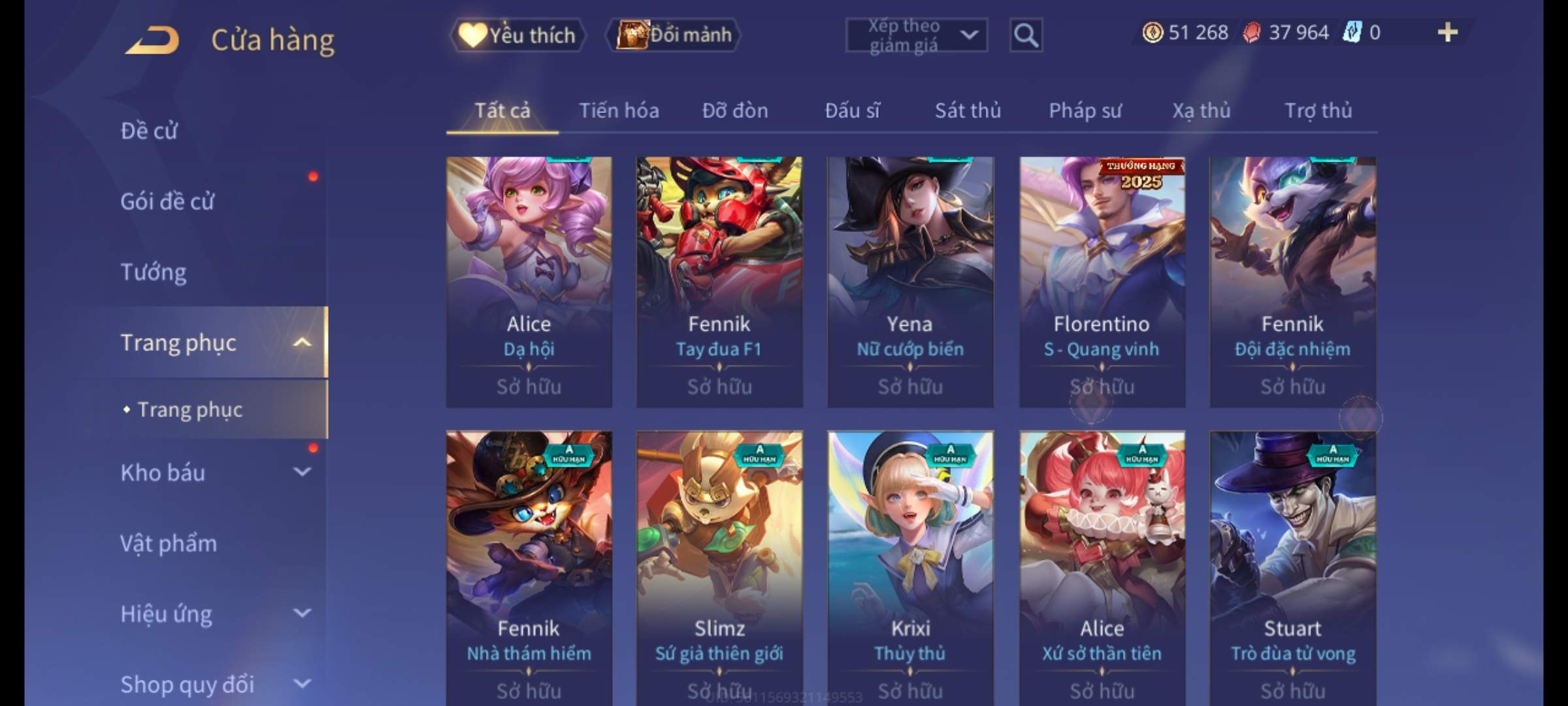Open the search magnifier icon
Screen dimensions: 1568x706
[1026, 35]
